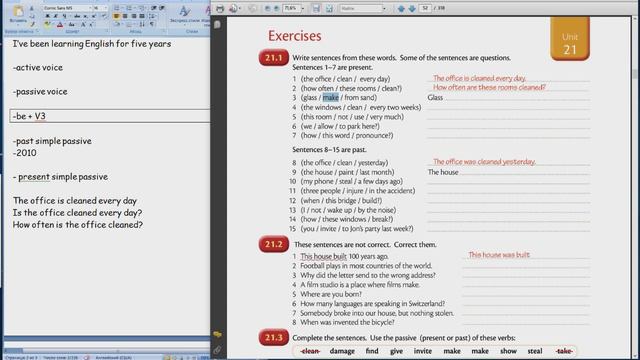The width and height of the screenshot is (640, 360).
Task: Click the fit width page icon
Action: click(316, 8)
